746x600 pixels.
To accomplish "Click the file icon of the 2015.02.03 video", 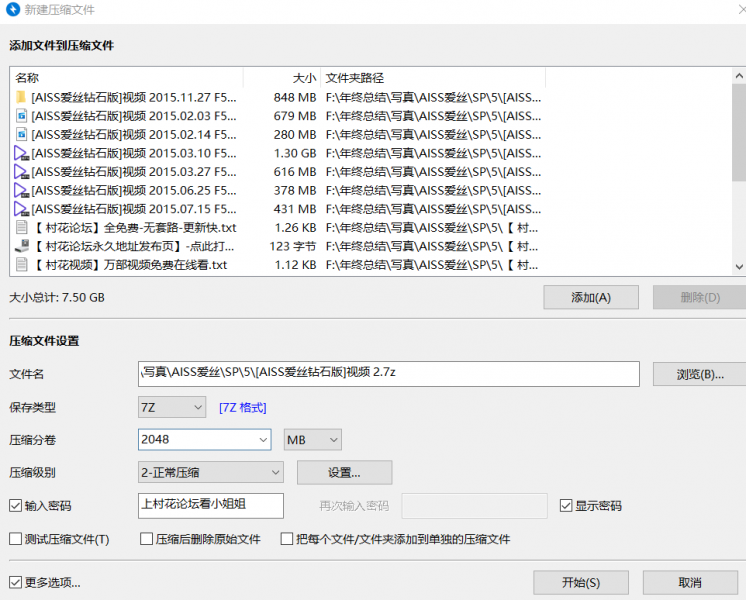I will point(21,116).
